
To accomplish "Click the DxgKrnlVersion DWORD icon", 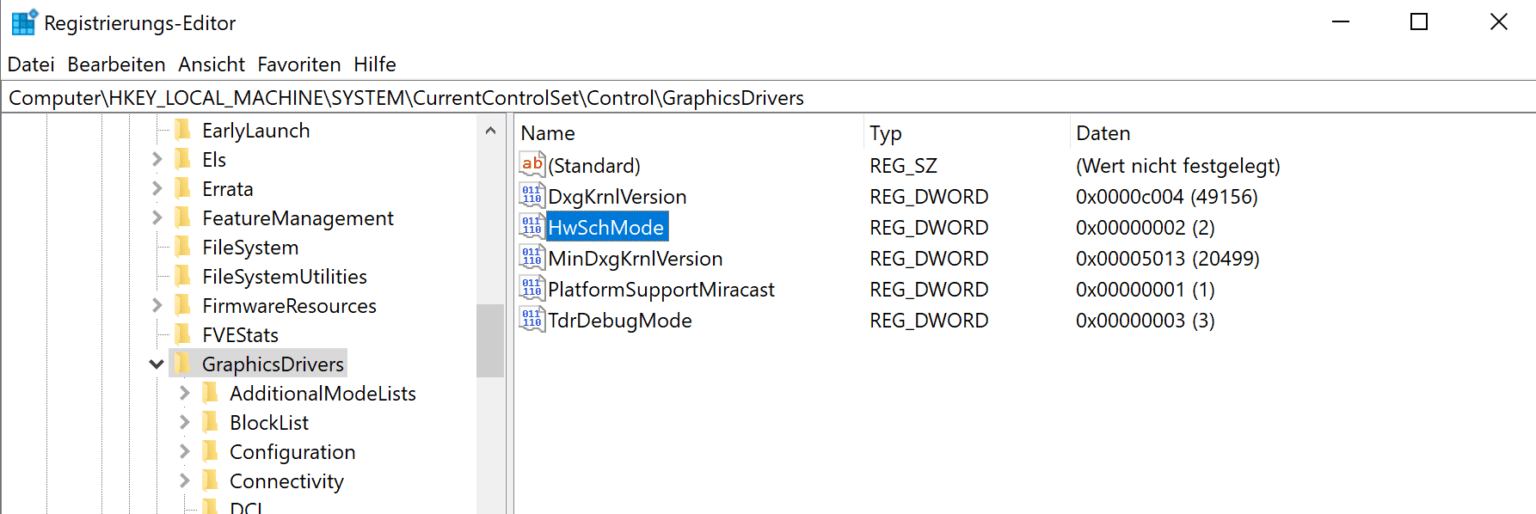I will click(x=532, y=196).
